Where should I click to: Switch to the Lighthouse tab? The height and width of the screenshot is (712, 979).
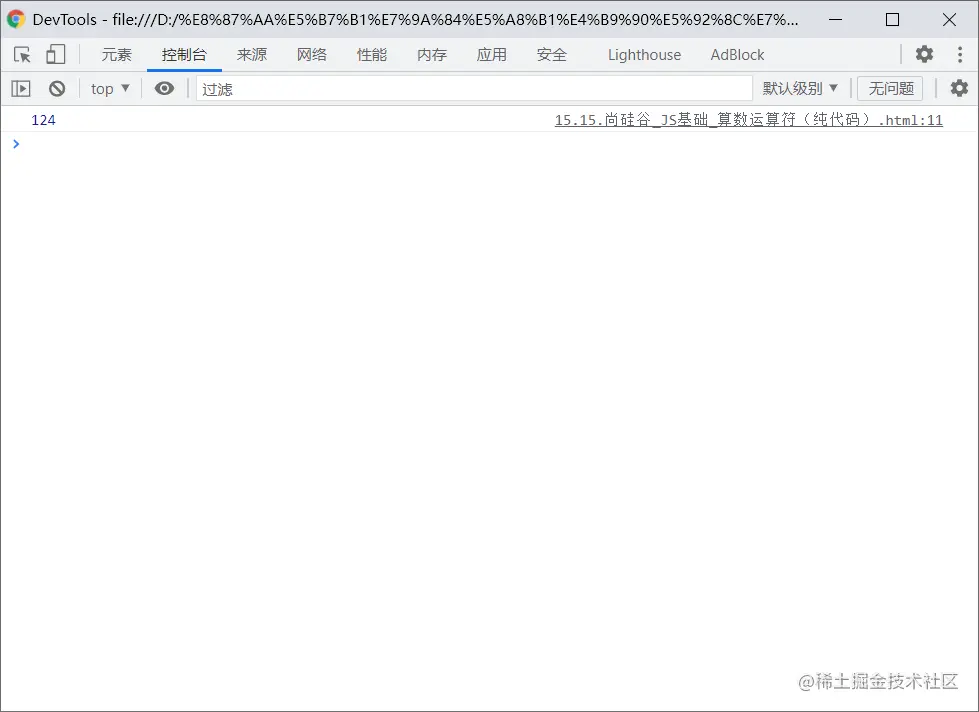coord(644,55)
